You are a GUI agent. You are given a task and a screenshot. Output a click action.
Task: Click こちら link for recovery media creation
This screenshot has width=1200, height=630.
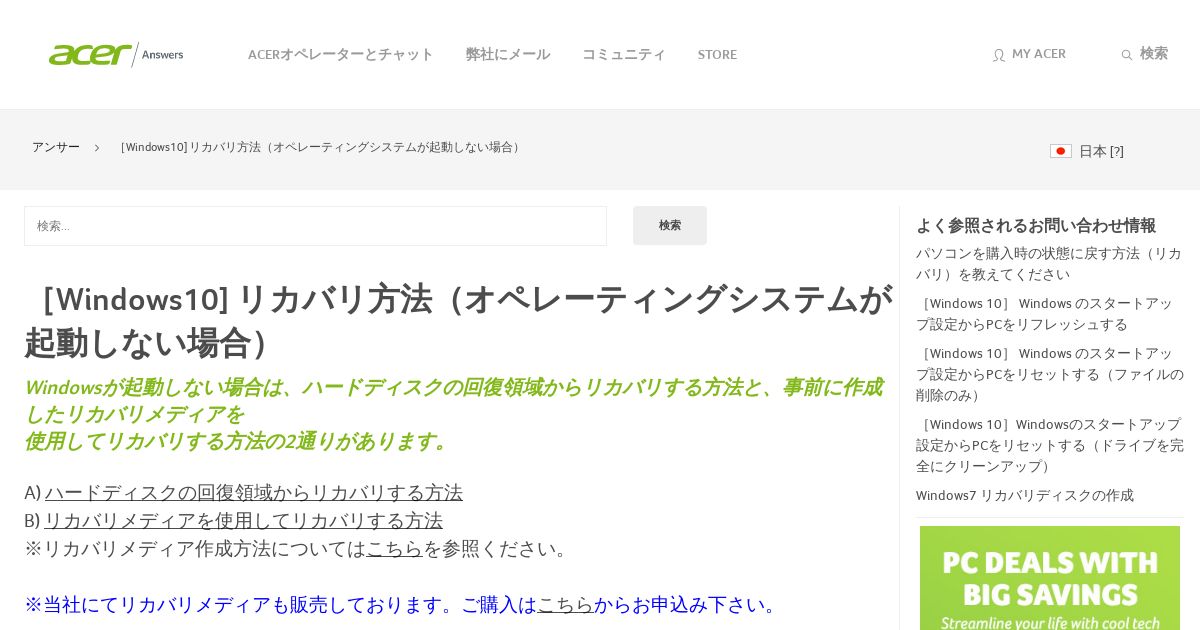(x=395, y=548)
